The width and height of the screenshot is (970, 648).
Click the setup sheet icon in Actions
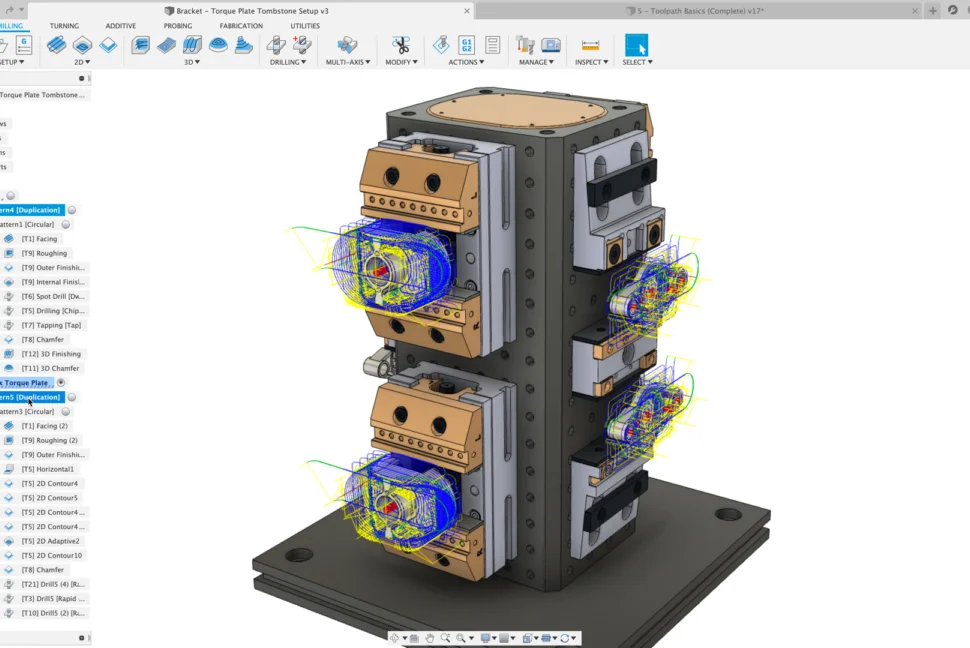pos(492,45)
